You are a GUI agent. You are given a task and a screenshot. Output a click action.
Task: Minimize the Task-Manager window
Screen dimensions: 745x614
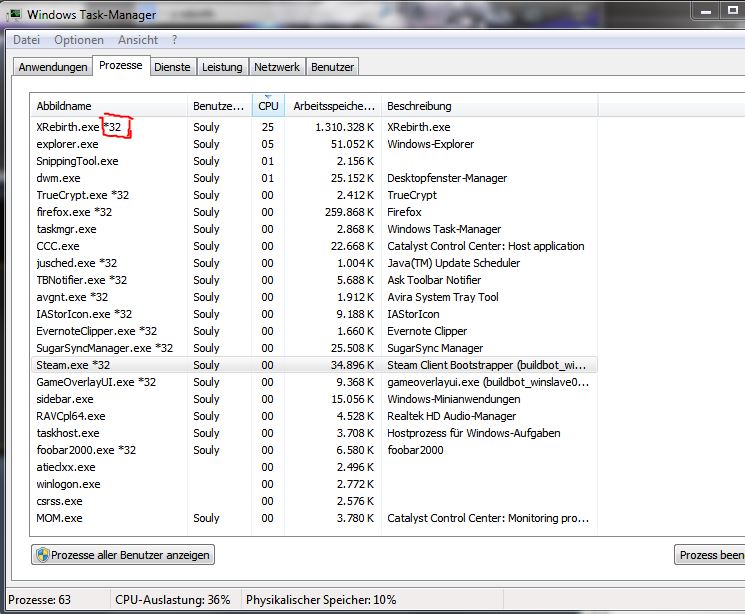(706, 10)
